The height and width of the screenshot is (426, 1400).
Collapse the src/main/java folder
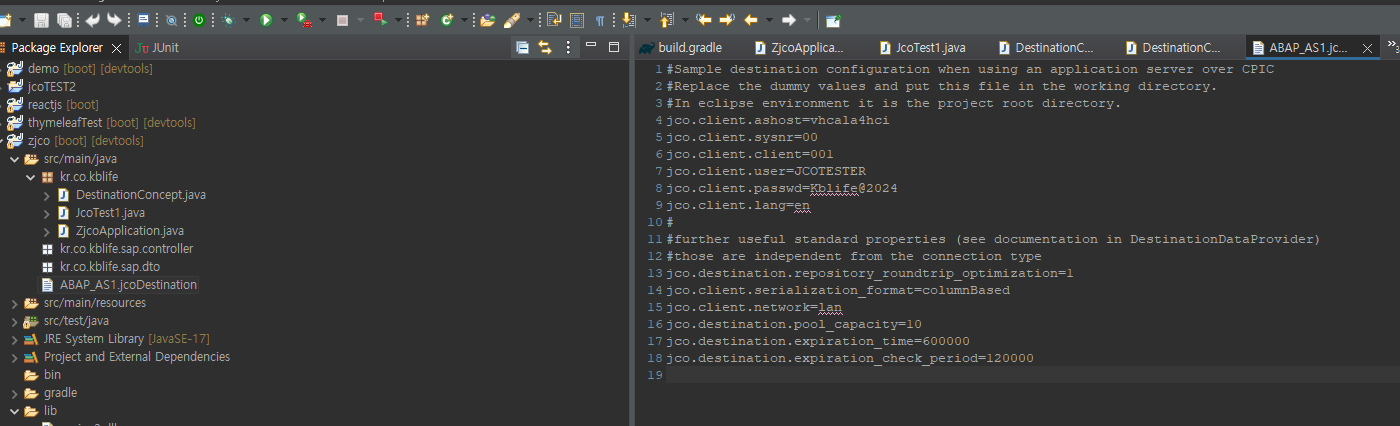(14, 159)
